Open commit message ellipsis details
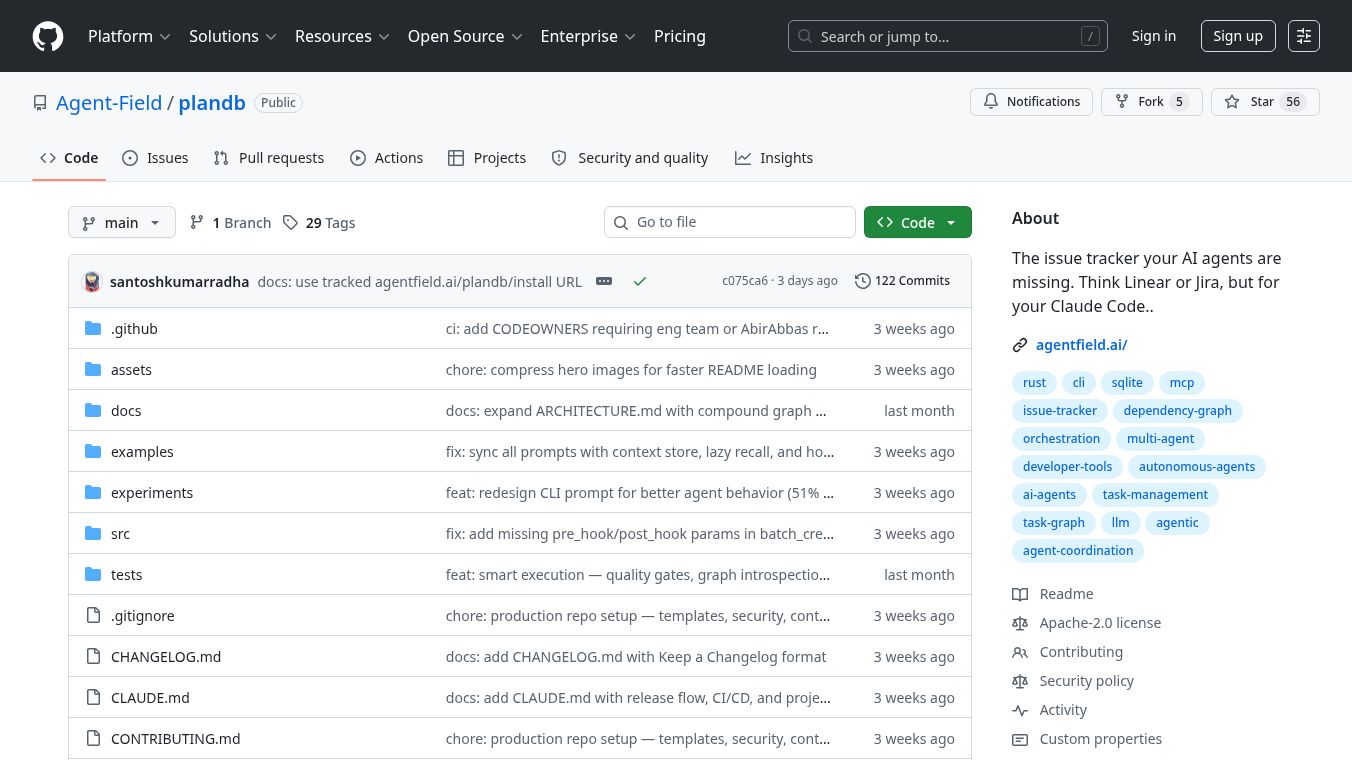Image resolution: width=1352 pixels, height=760 pixels. click(x=604, y=282)
